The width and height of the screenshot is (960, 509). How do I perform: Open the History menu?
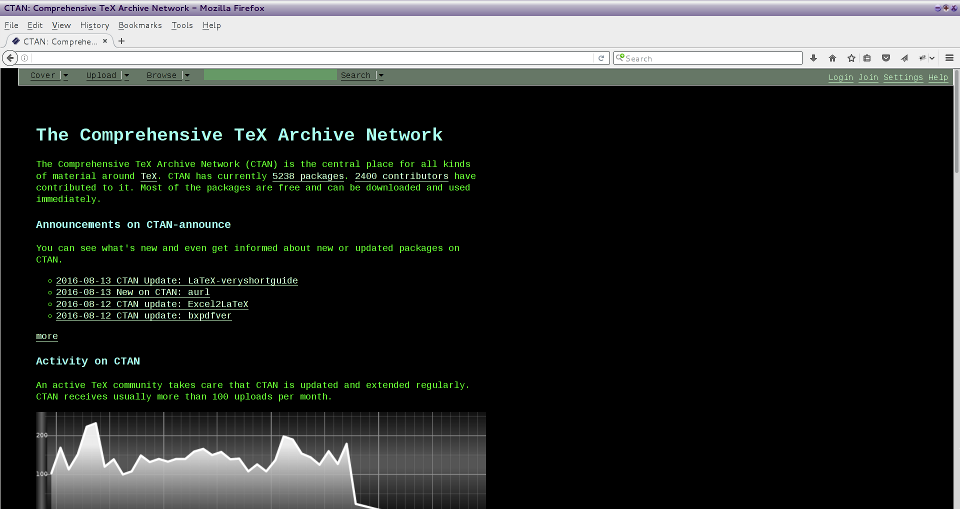94,25
